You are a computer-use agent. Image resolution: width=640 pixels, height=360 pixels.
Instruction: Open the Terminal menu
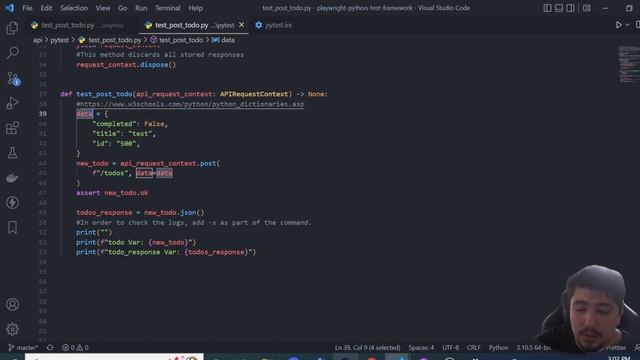pos(168,8)
